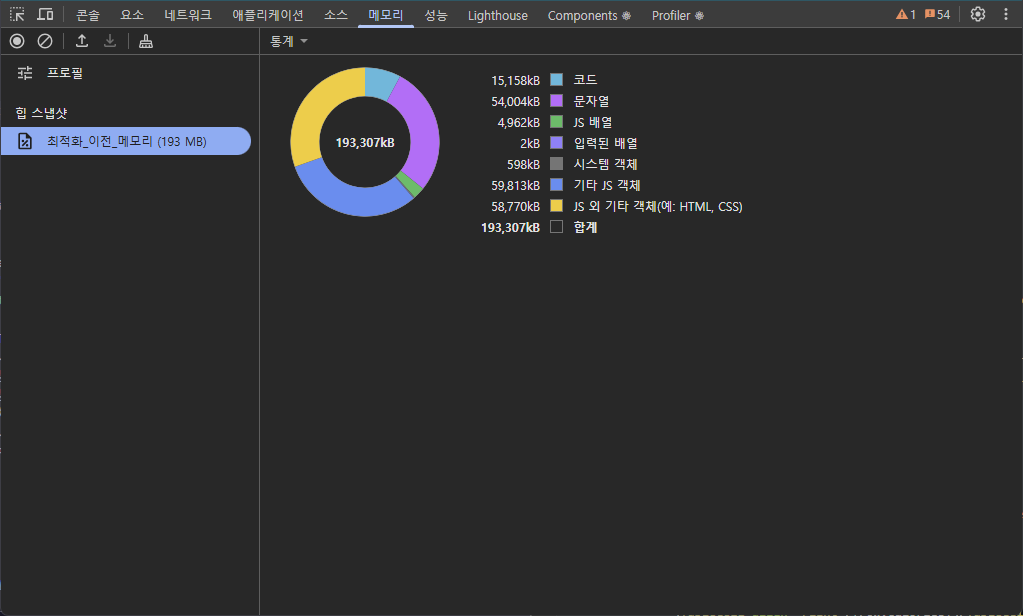This screenshot has width=1023, height=616.
Task: Click the 598kB value
Action: click(523, 164)
